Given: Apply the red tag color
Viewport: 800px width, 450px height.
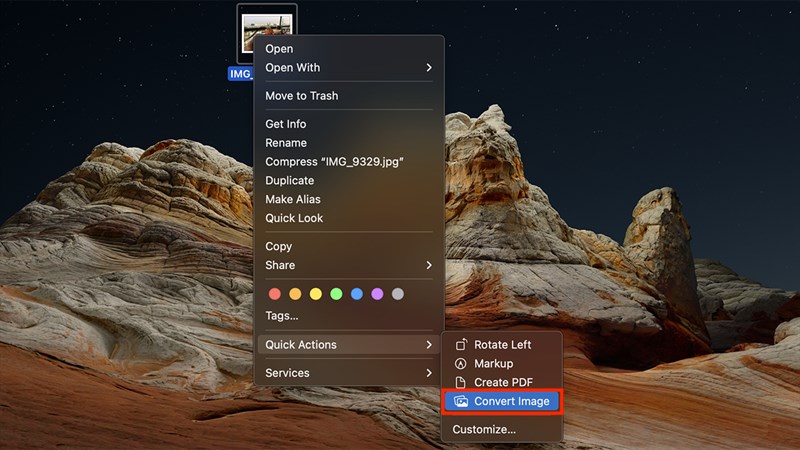Looking at the screenshot, I should point(274,294).
